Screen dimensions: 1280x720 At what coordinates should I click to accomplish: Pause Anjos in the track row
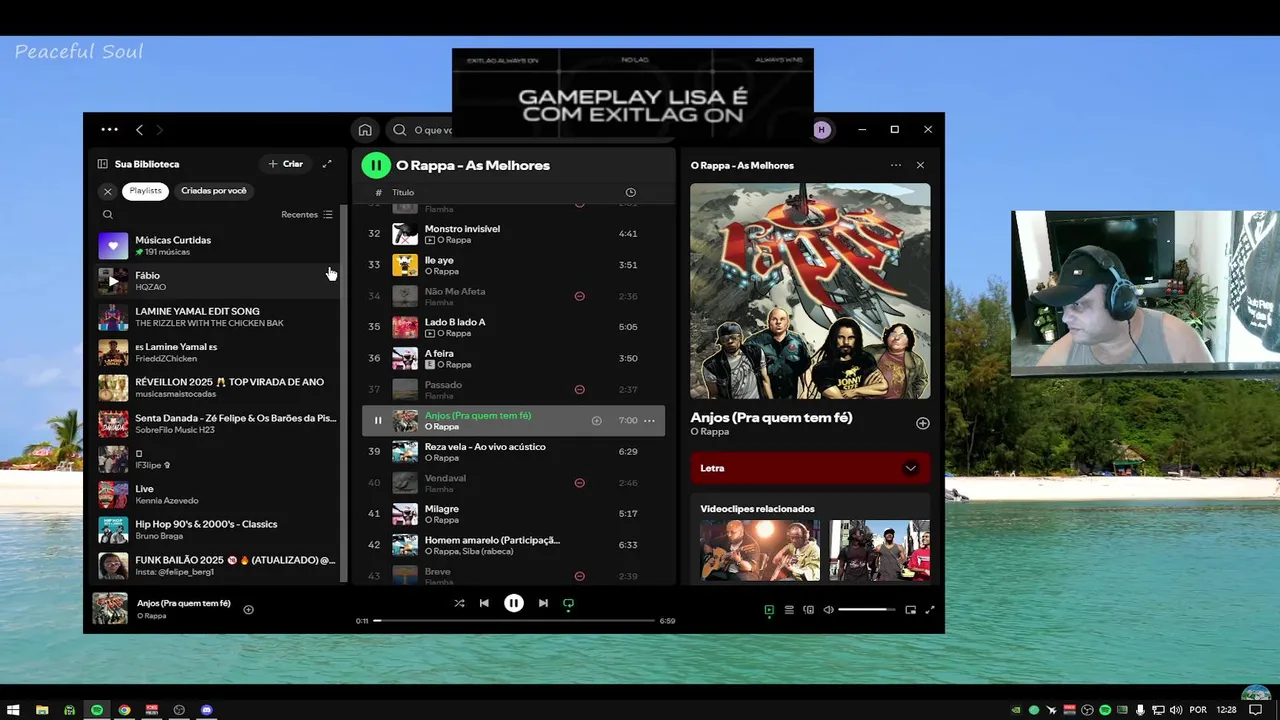pos(377,421)
